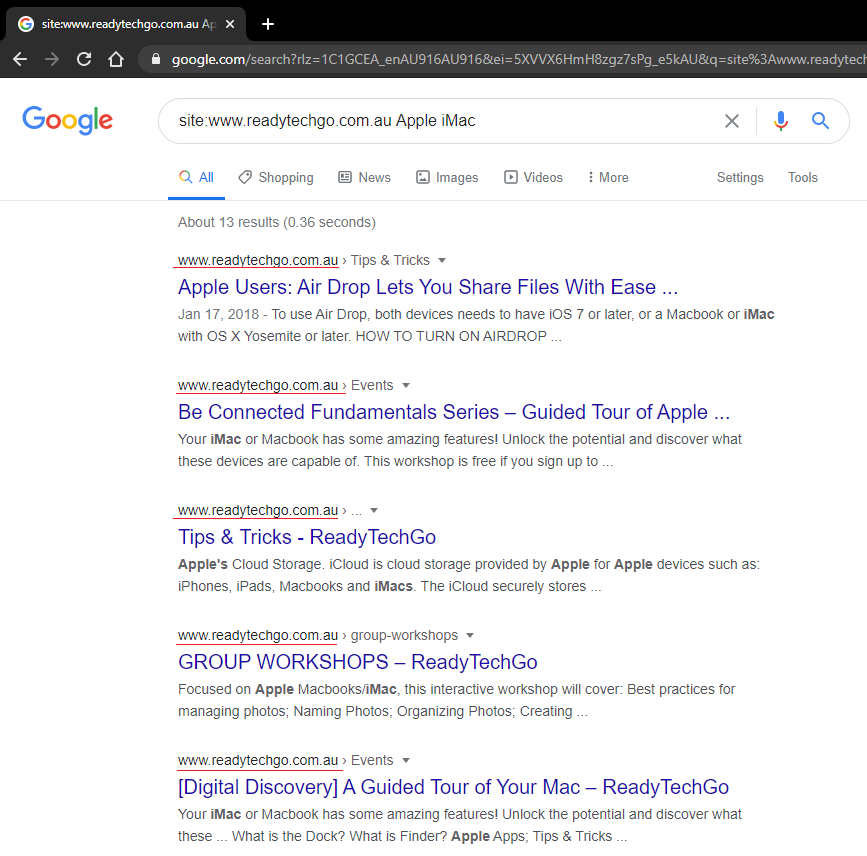Open 'Be Connected Fundamentals Series' result

(x=453, y=412)
